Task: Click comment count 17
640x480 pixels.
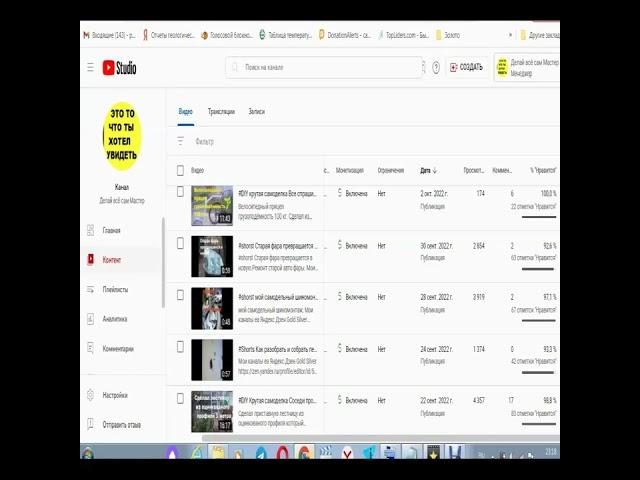Action: [511, 400]
